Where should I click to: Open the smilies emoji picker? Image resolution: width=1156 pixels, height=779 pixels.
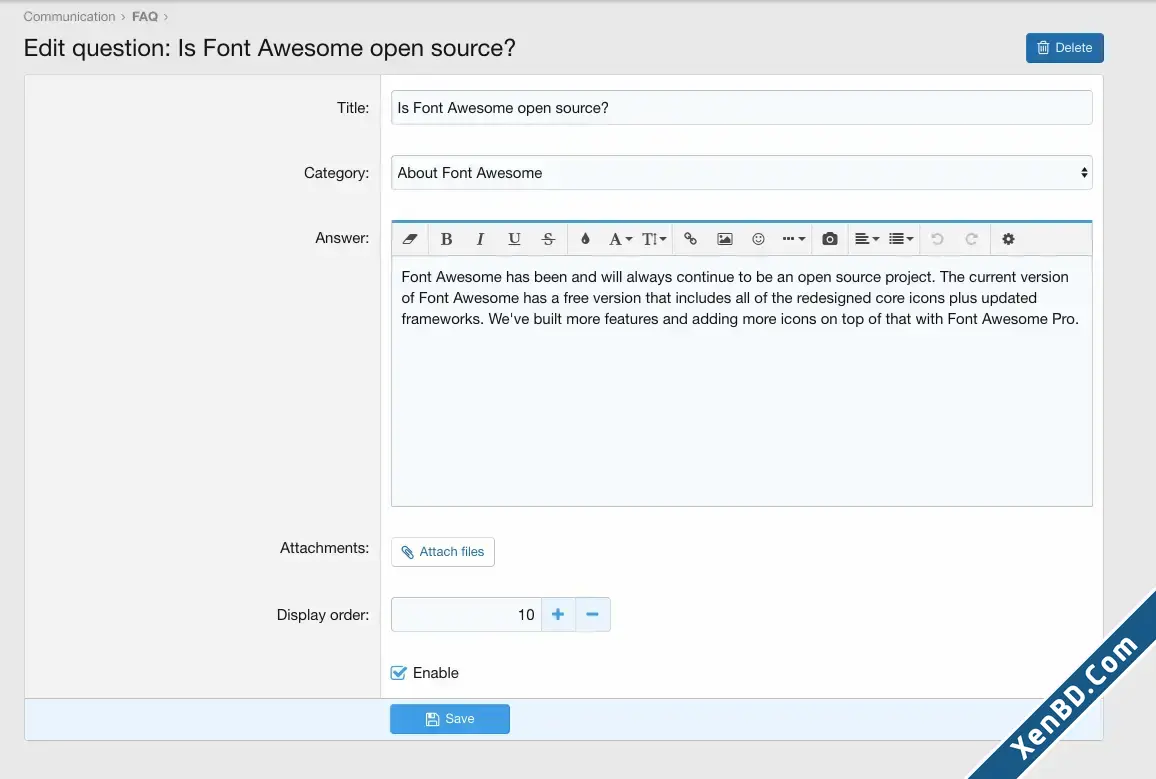click(758, 239)
